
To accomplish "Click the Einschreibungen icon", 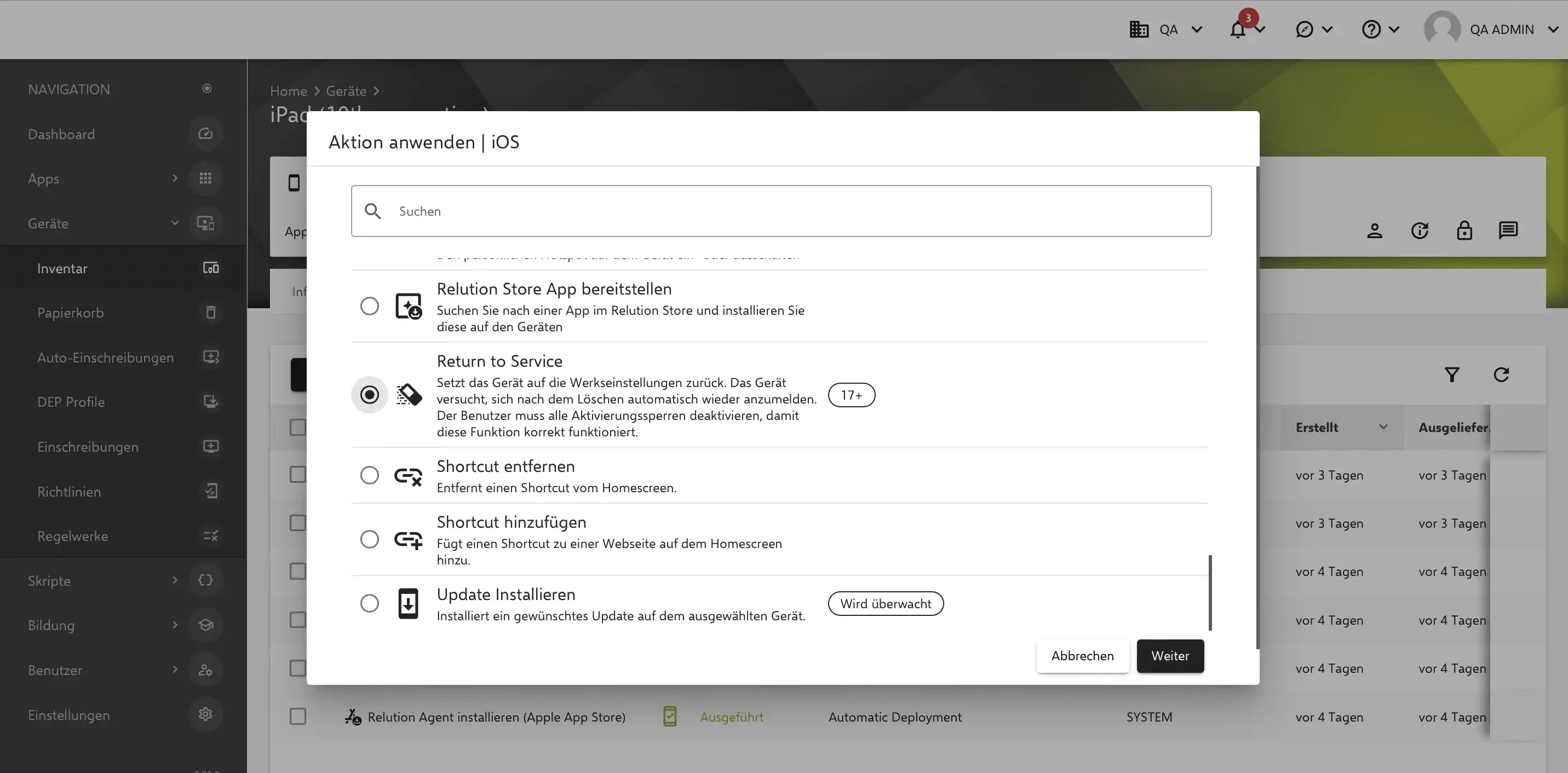I will pos(211,447).
